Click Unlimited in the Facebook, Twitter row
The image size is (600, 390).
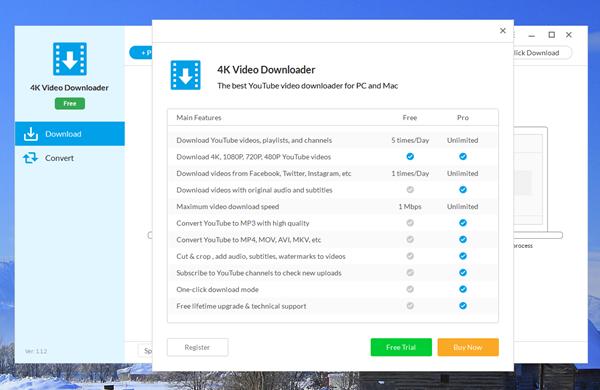(x=463, y=173)
